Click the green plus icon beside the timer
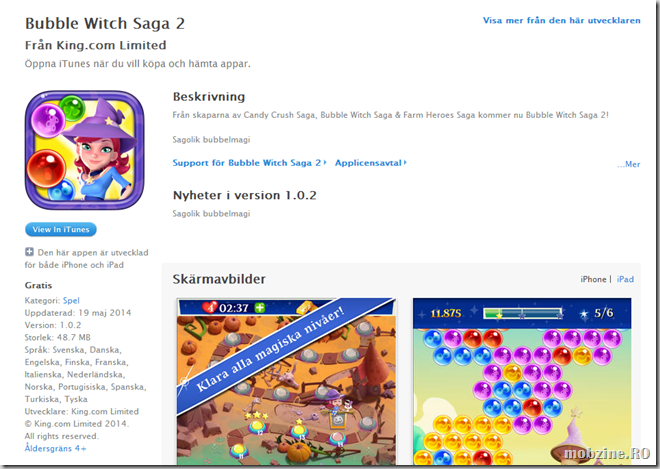The height and width of the screenshot is (469, 660). tap(260, 307)
